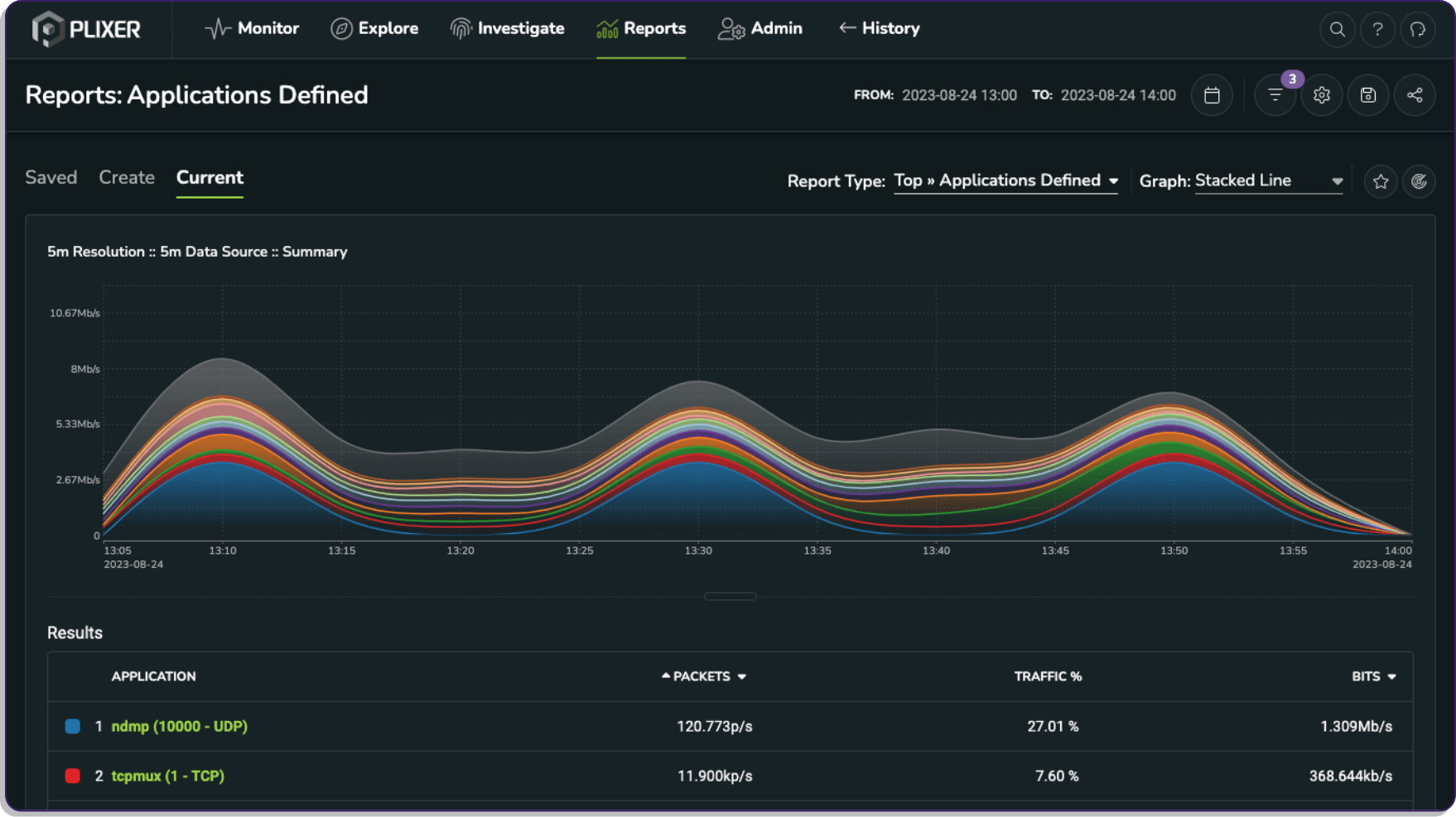Viewport: 1456px width, 817px height.
Task: Open the report settings gear
Action: click(x=1321, y=95)
